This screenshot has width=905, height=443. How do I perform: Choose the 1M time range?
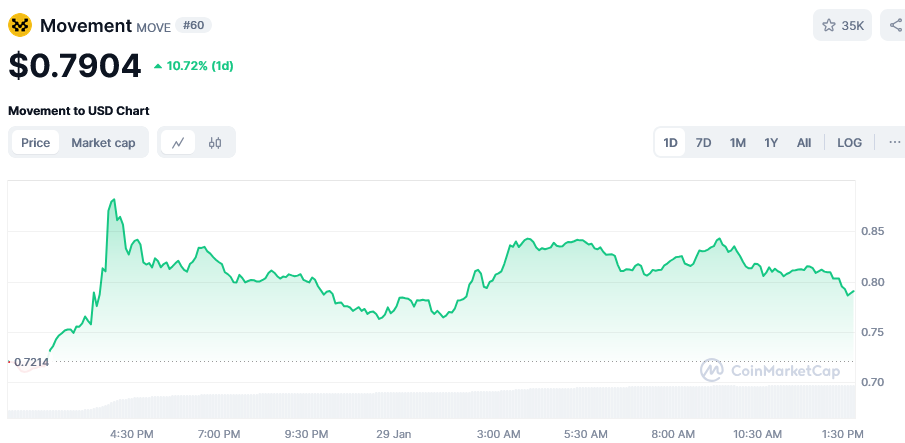[738, 142]
